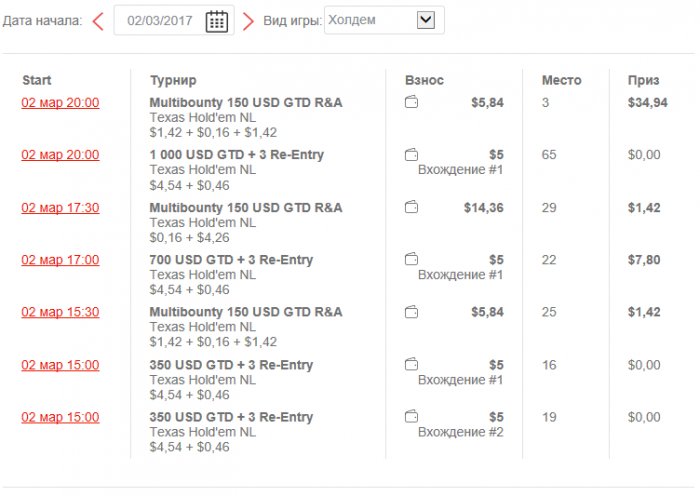Viewport: 700px width, 496px height.
Task: Click wallet icon in the 17:00 tournament row
Action: coord(411,259)
